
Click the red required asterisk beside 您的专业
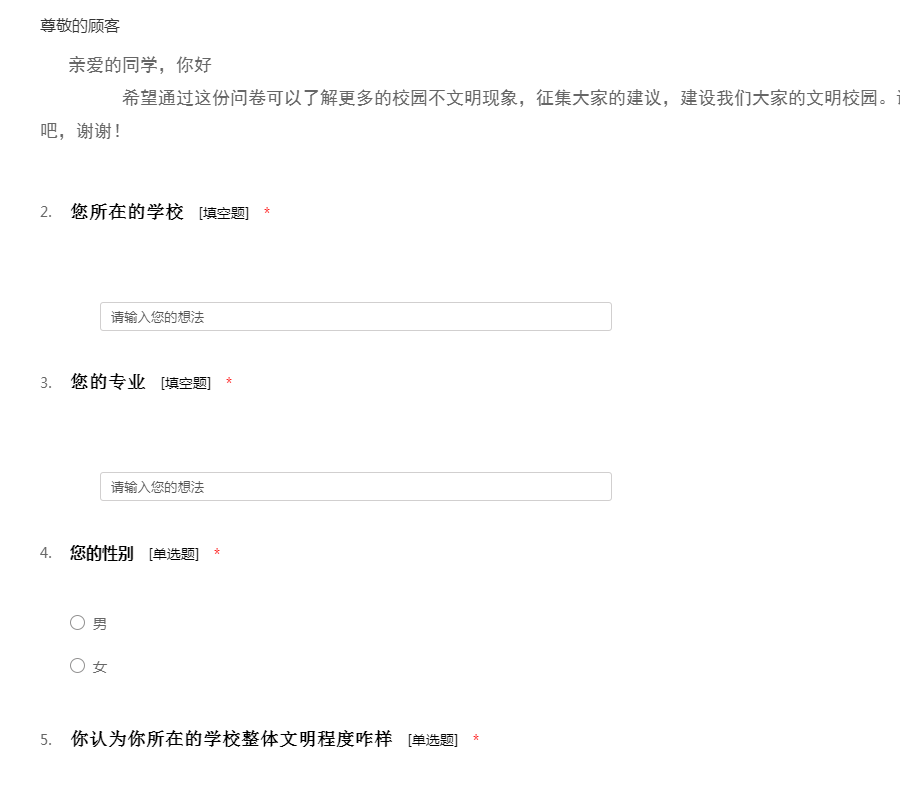(229, 382)
